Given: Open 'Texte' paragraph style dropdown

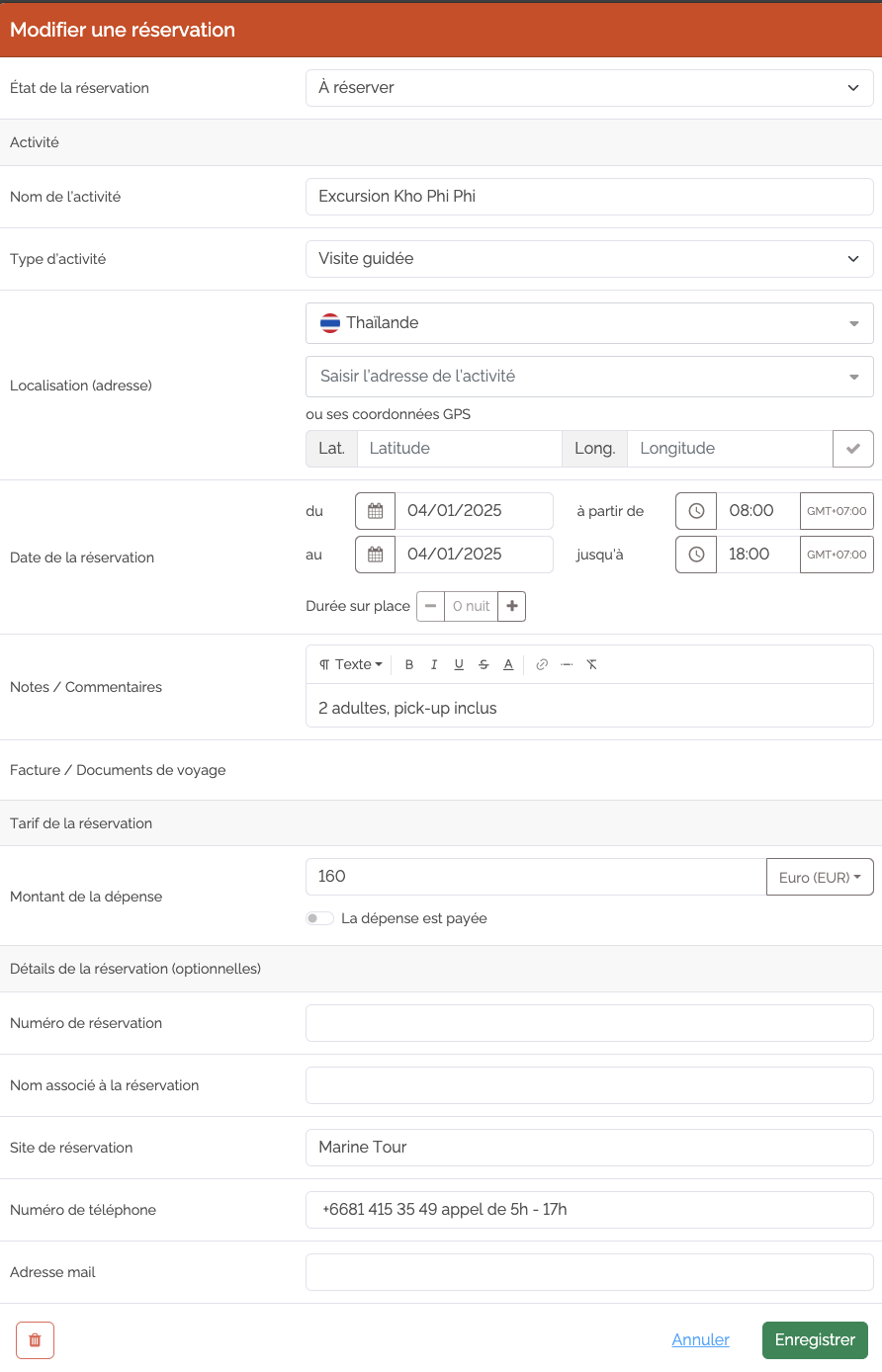Looking at the screenshot, I should click(350, 664).
